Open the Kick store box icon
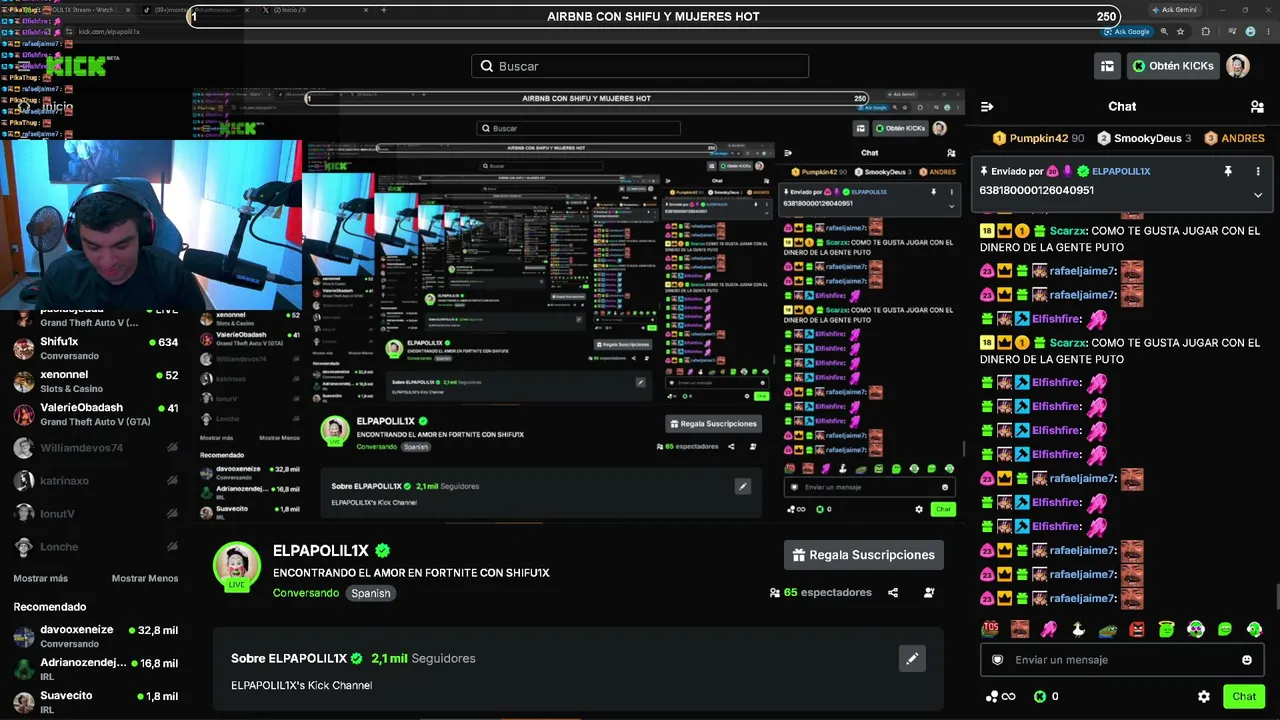The image size is (1280, 720). point(1107,66)
